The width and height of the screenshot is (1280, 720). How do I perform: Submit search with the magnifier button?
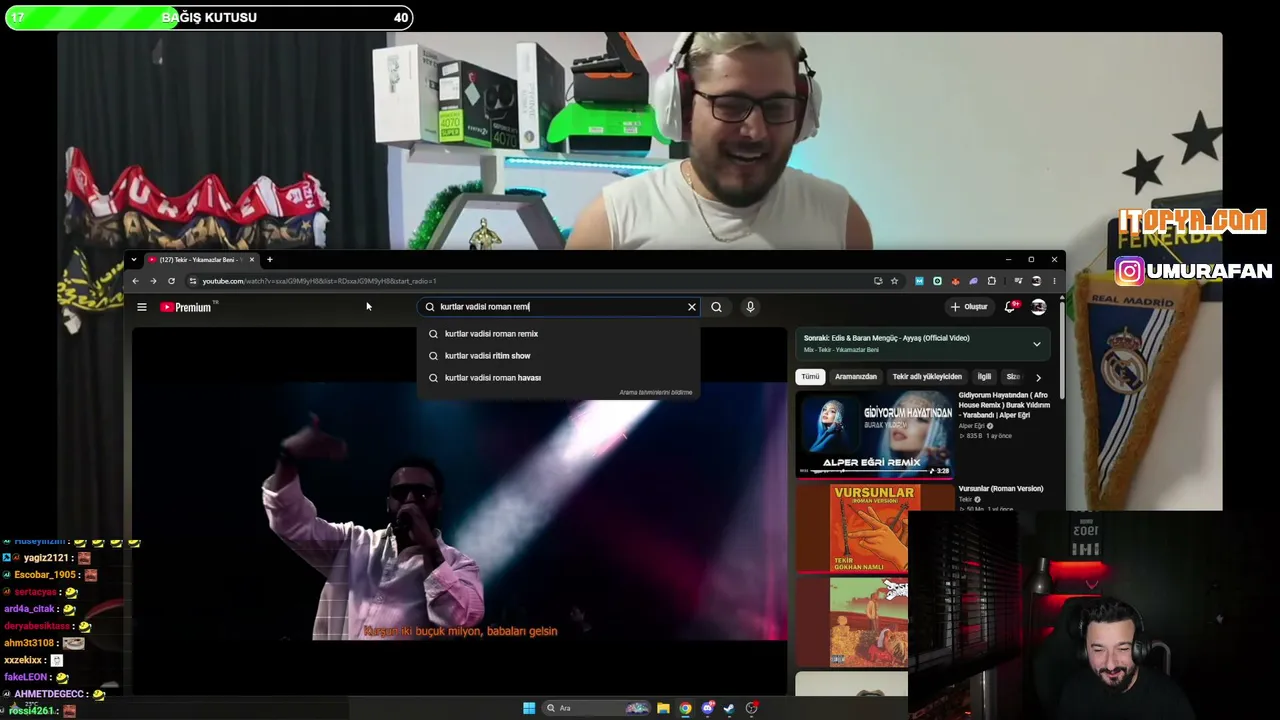click(716, 307)
